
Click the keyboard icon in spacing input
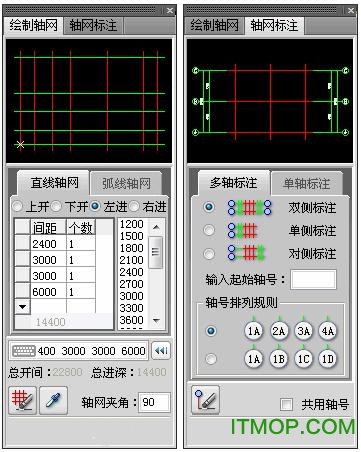click(x=24, y=351)
